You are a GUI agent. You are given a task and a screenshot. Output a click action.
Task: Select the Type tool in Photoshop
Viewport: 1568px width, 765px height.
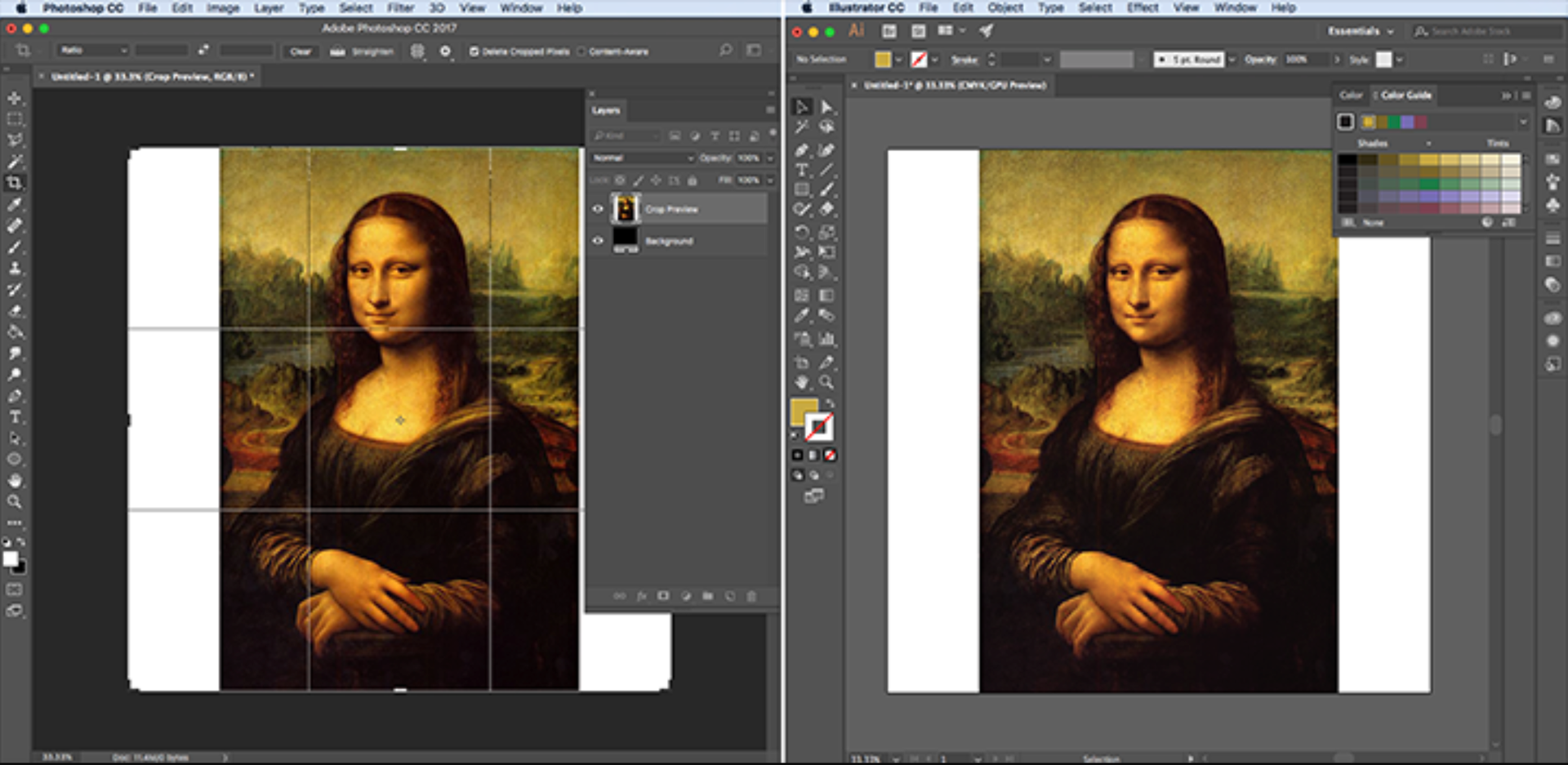tap(15, 417)
